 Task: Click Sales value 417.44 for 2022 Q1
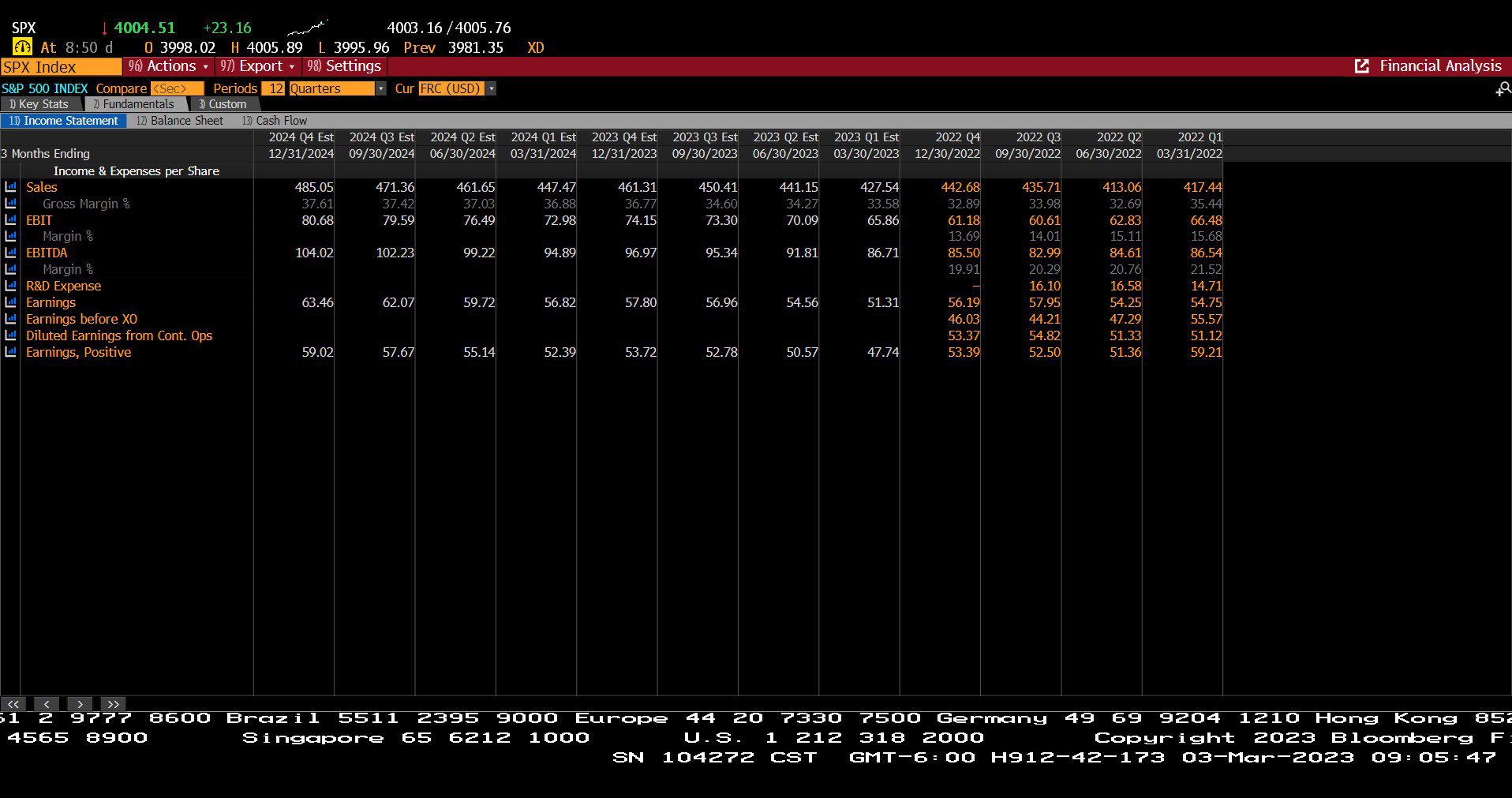click(1203, 187)
